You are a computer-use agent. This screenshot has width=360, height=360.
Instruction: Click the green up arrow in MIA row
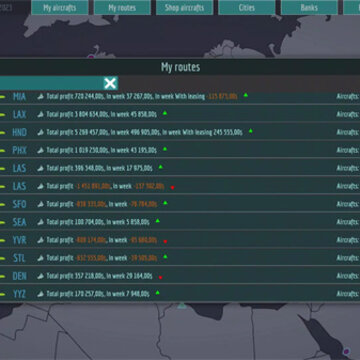tap(246, 95)
